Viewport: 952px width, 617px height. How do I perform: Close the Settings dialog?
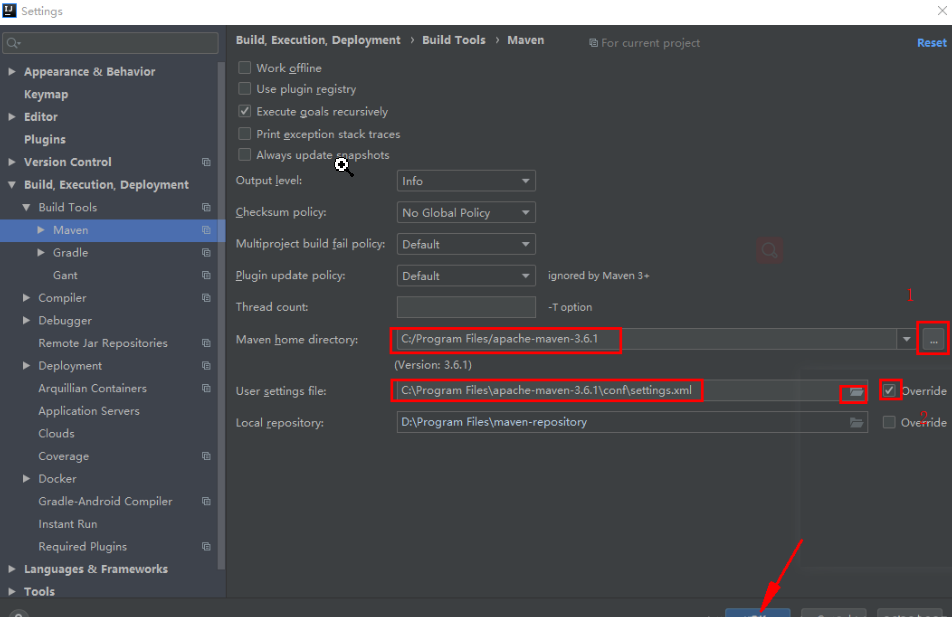tap(942, 11)
